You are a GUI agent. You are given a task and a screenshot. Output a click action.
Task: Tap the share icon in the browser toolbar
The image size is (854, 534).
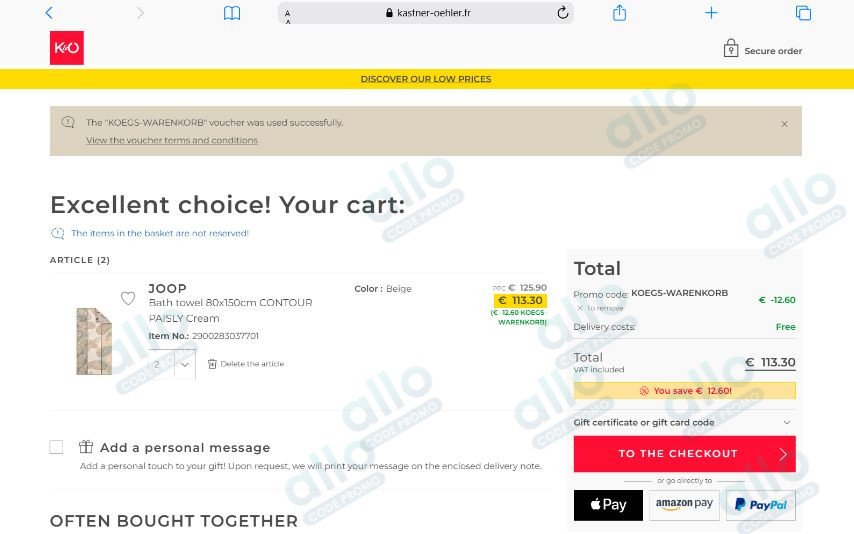pyautogui.click(x=619, y=13)
